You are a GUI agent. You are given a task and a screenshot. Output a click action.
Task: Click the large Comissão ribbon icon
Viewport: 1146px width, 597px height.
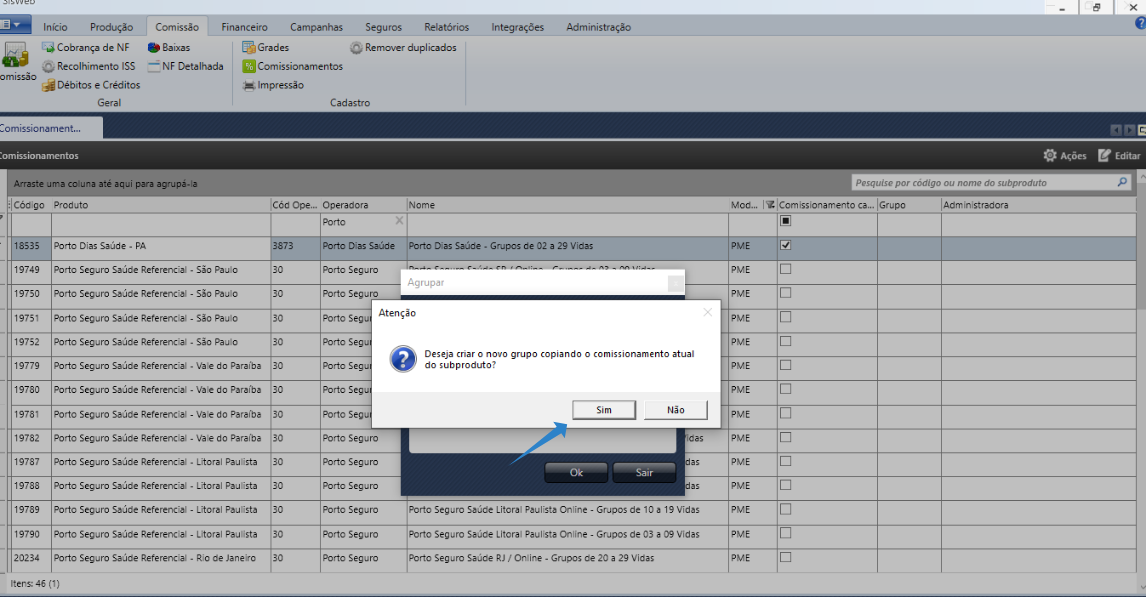15,56
